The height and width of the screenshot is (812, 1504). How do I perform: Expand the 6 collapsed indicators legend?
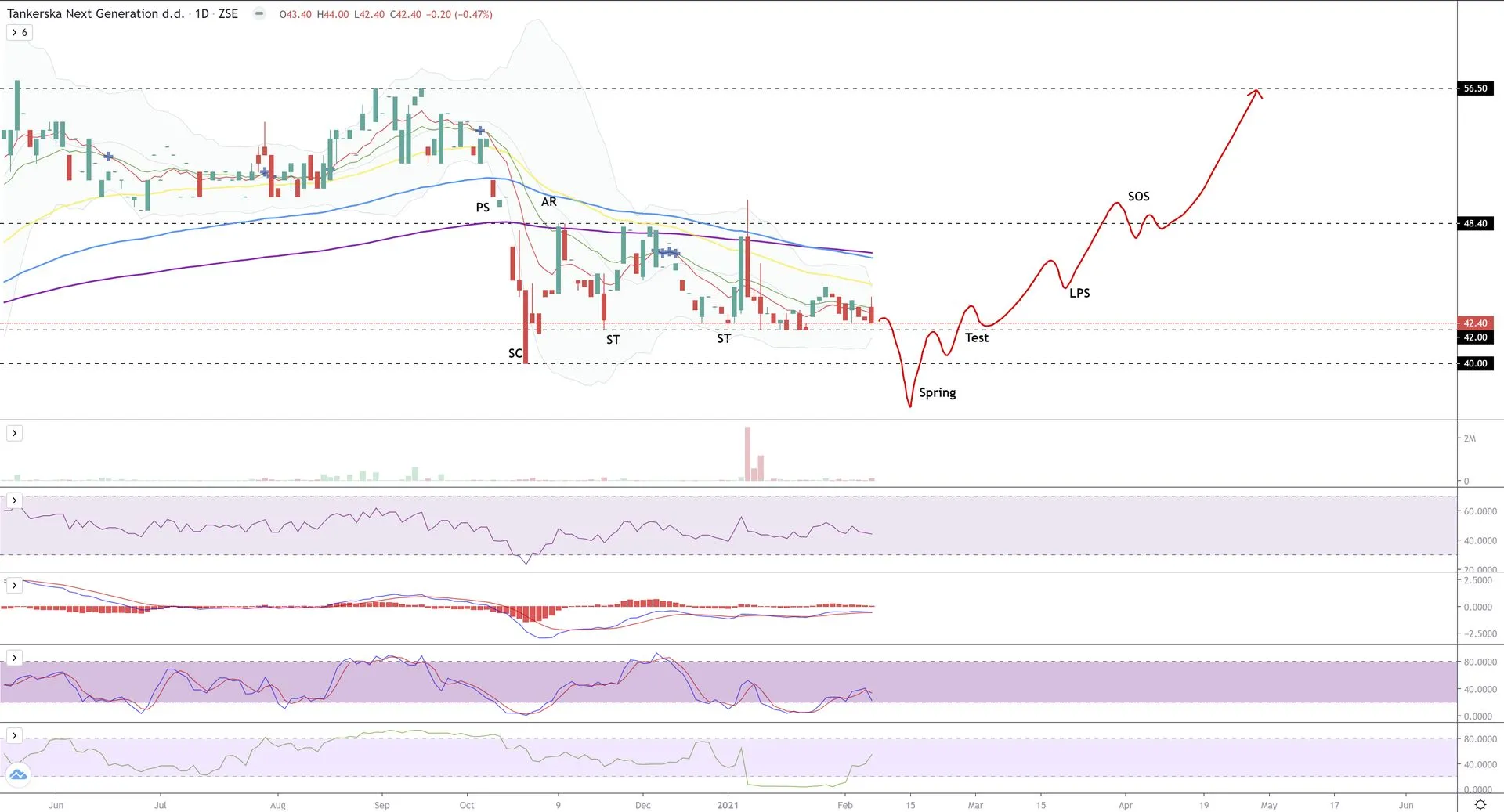tap(19, 32)
